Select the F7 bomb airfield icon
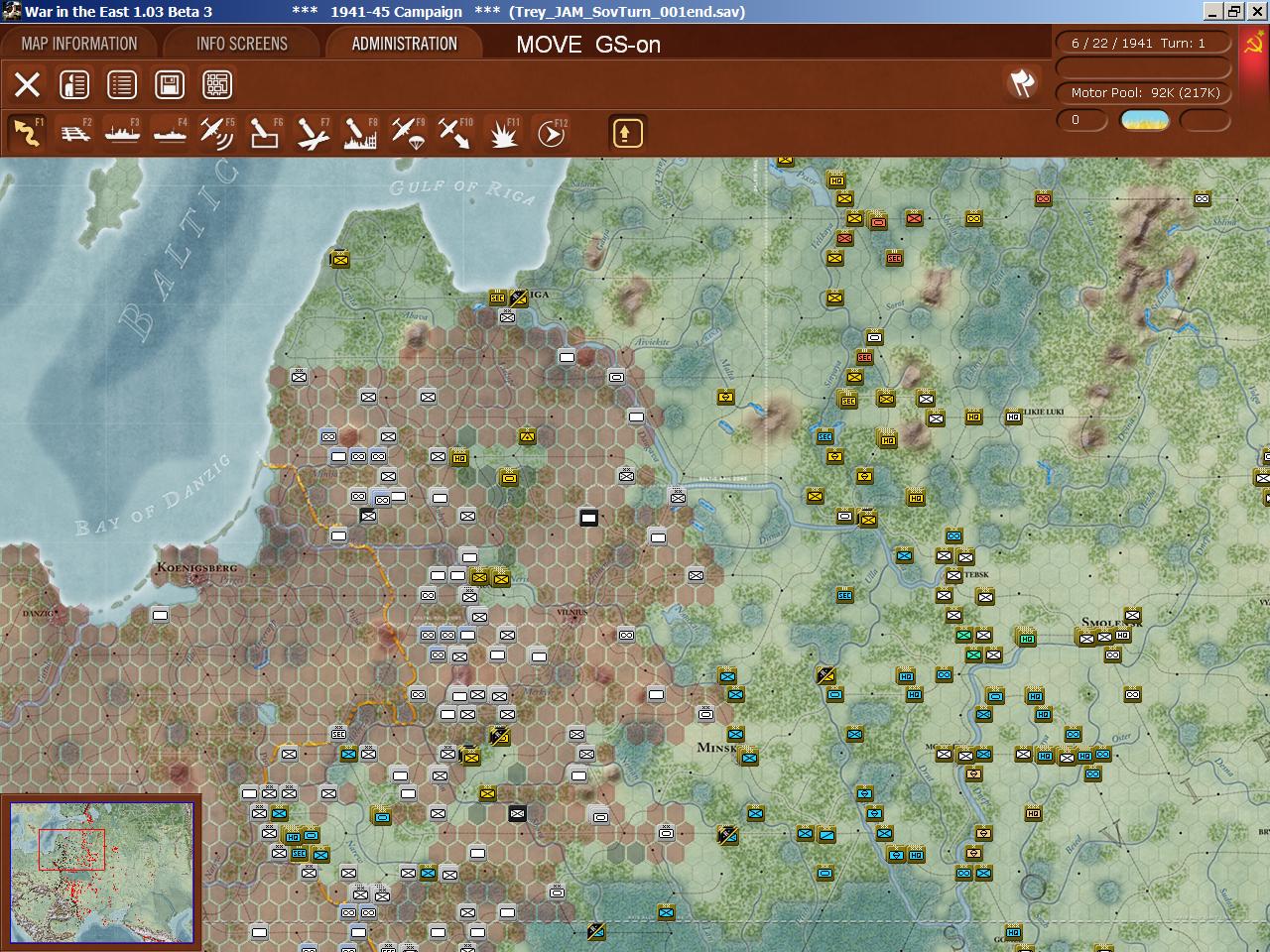This screenshot has width=1270, height=952. coord(313,133)
